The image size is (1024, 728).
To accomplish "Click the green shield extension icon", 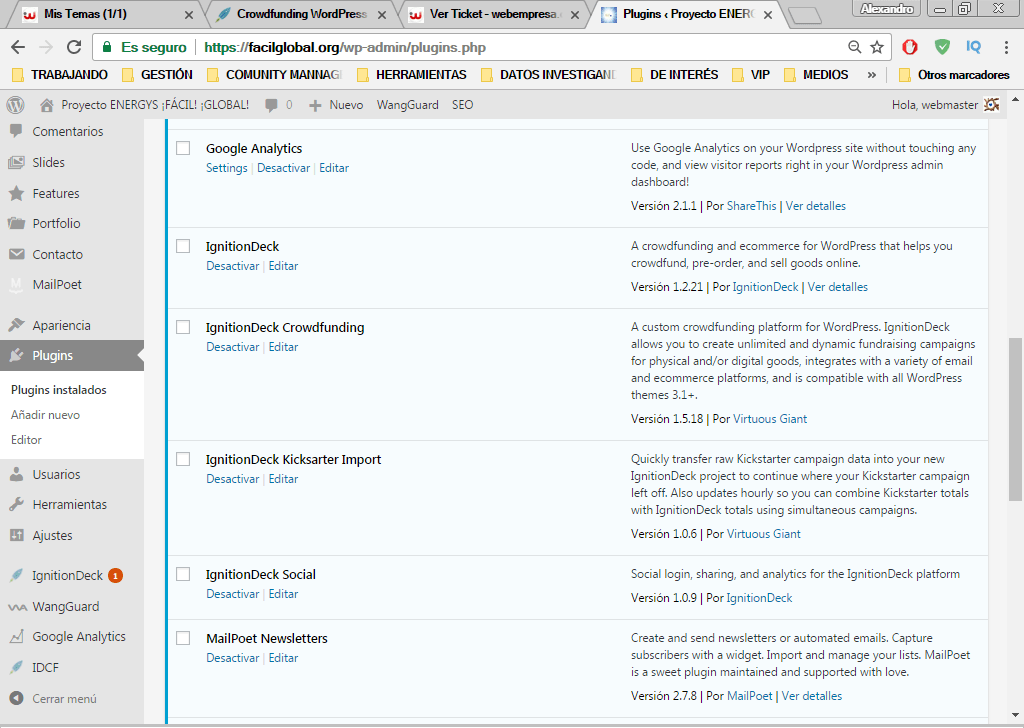I will (942, 47).
